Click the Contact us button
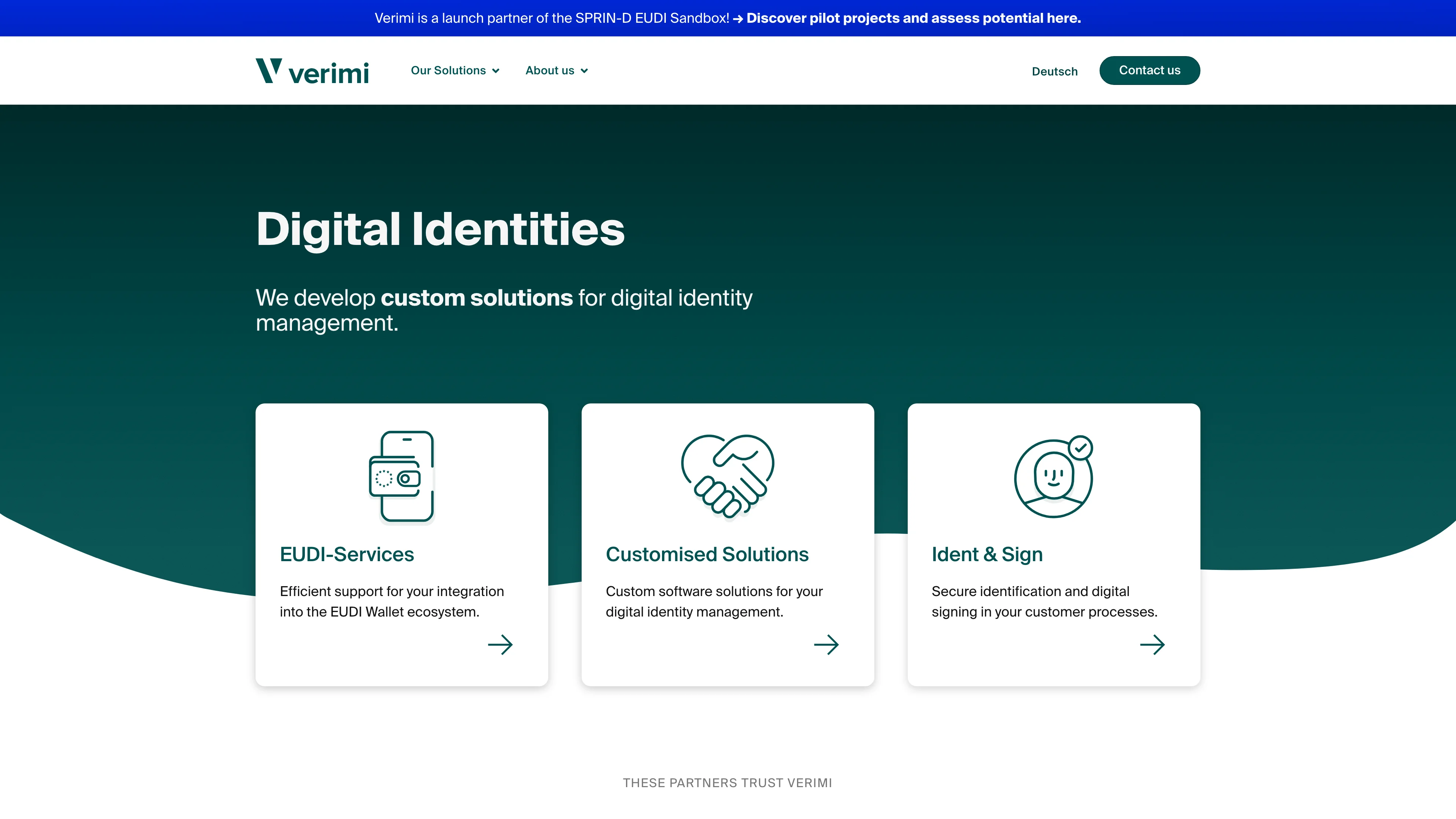This screenshot has height=819, width=1456. coord(1149,70)
